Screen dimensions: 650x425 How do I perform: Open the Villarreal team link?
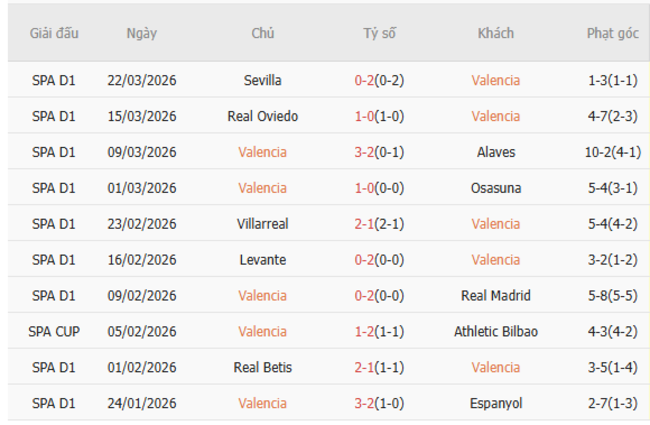[x=262, y=224]
